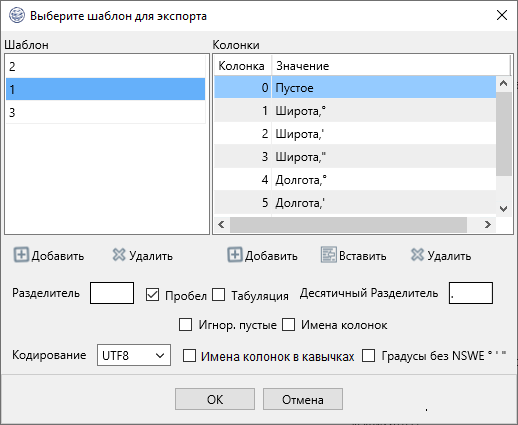Enable the Табуляция checkbox

(218, 295)
